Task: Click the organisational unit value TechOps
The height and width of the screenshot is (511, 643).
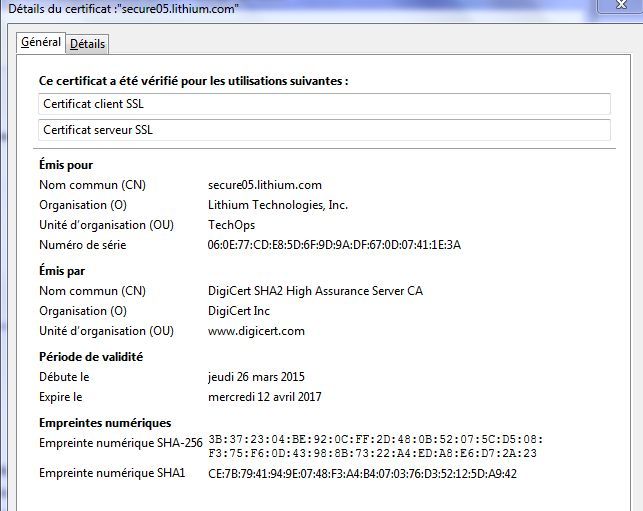Action: (231, 225)
